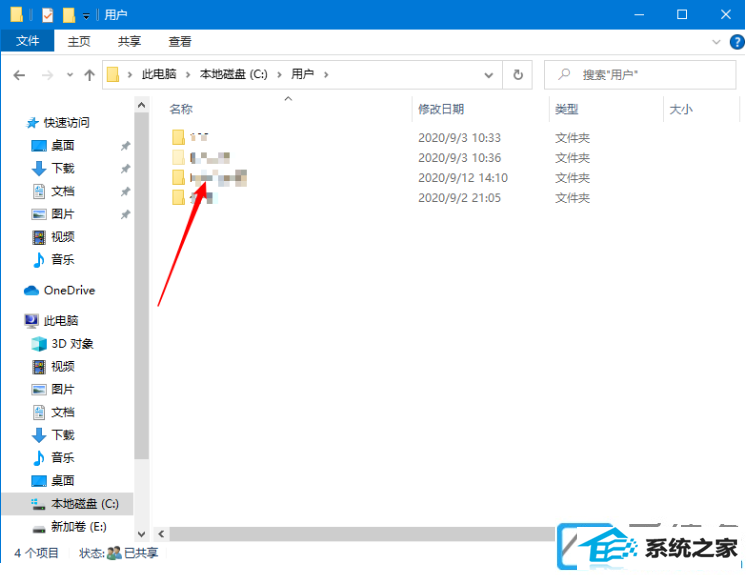The image size is (746, 575).
Task: Refresh the current folder view
Action: 518,75
